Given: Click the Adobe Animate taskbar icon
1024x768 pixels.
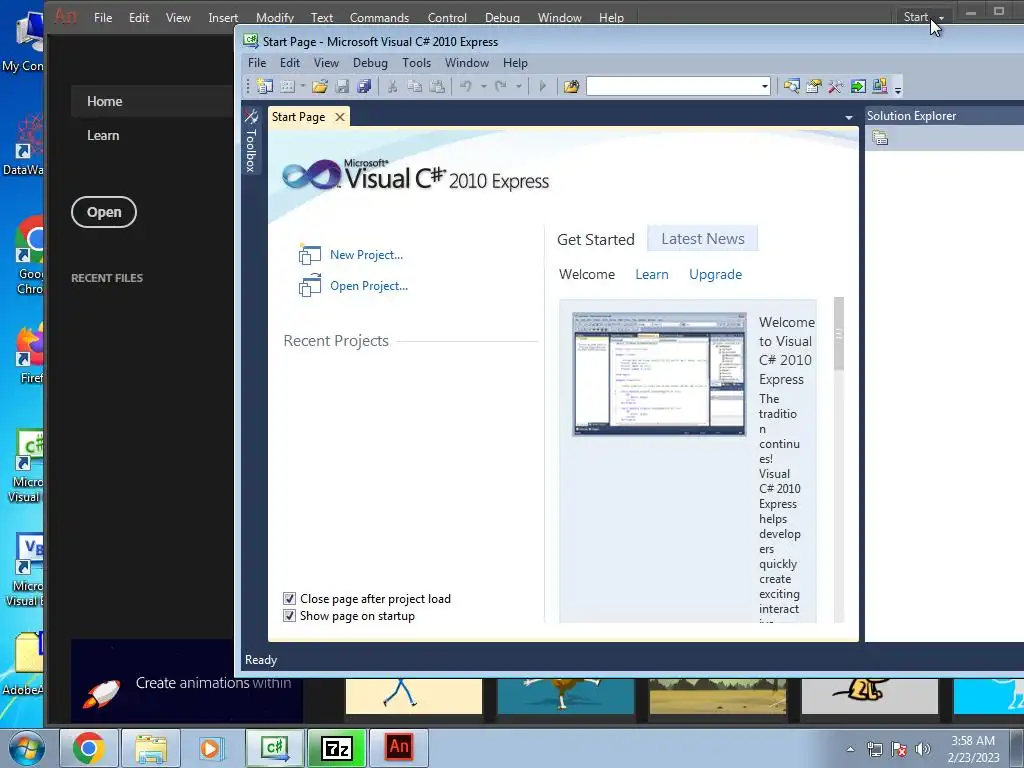Looking at the screenshot, I should tap(399, 748).
